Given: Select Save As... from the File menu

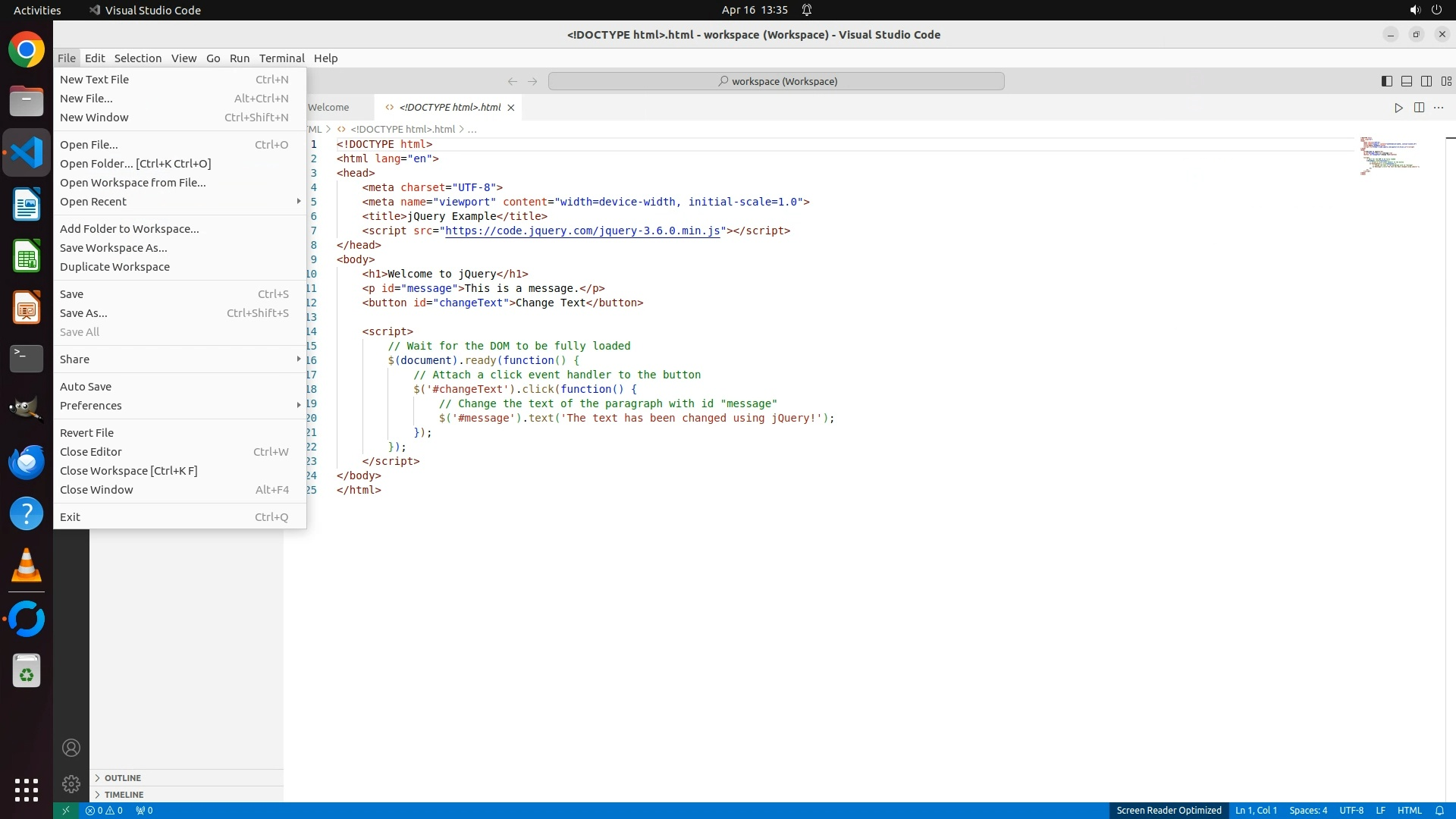Looking at the screenshot, I should pos(83,313).
